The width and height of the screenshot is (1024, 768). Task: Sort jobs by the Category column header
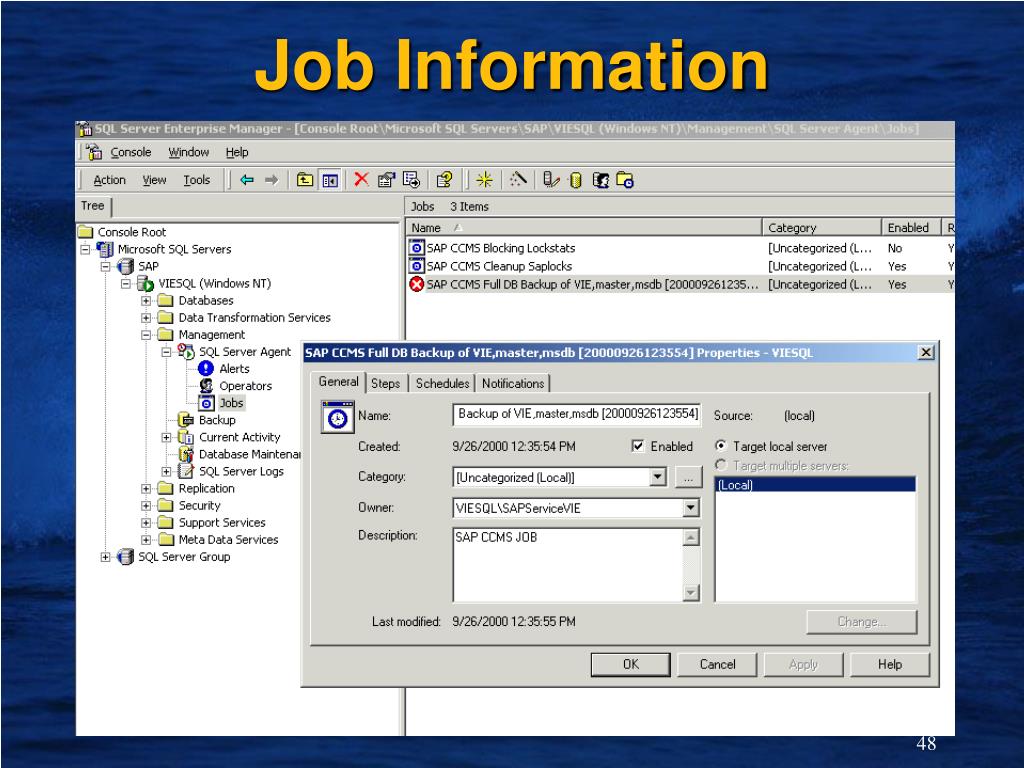(822, 227)
